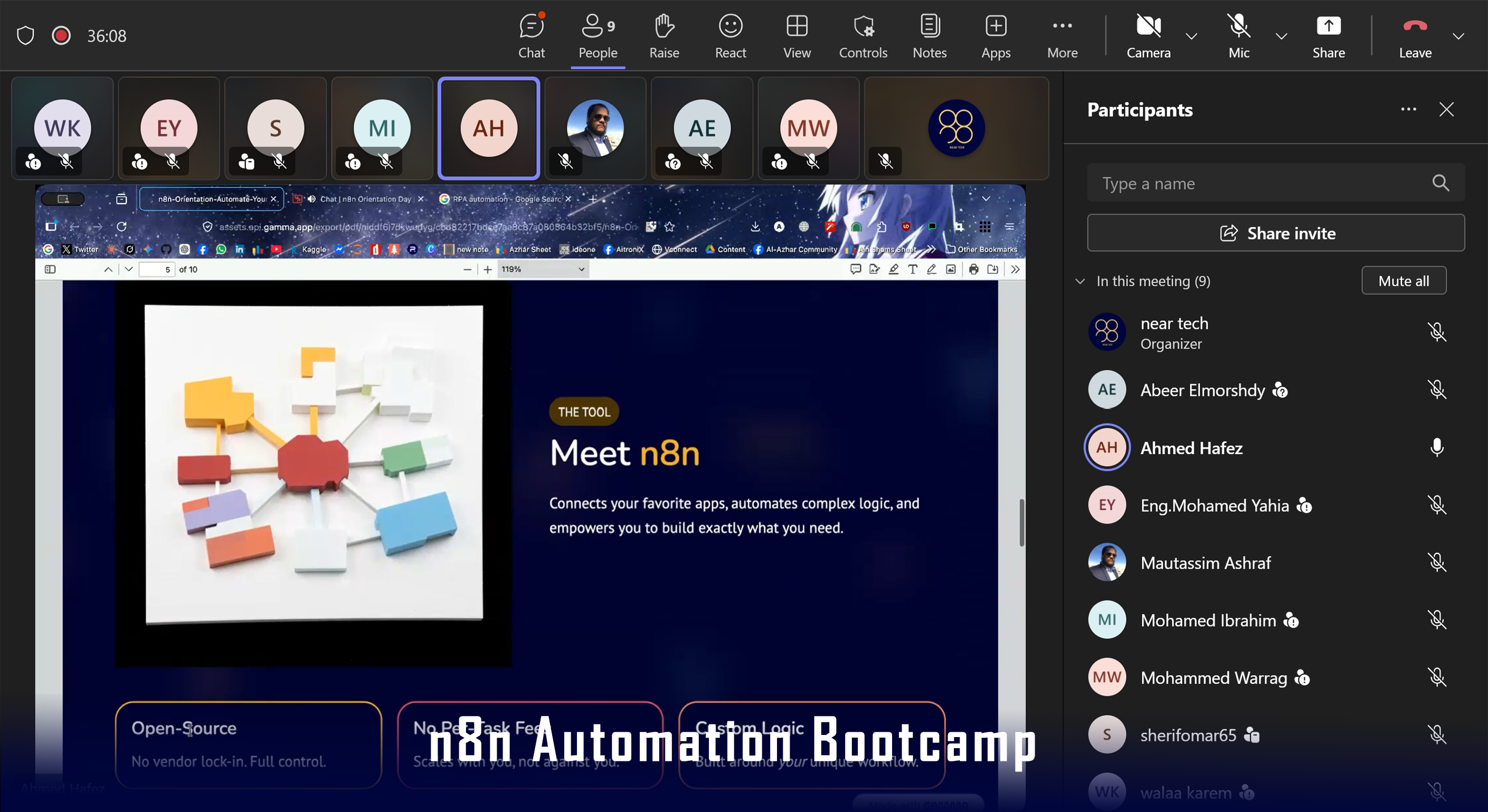Click the participant search magnifier icon
The width and height of the screenshot is (1488, 812).
(1440, 183)
